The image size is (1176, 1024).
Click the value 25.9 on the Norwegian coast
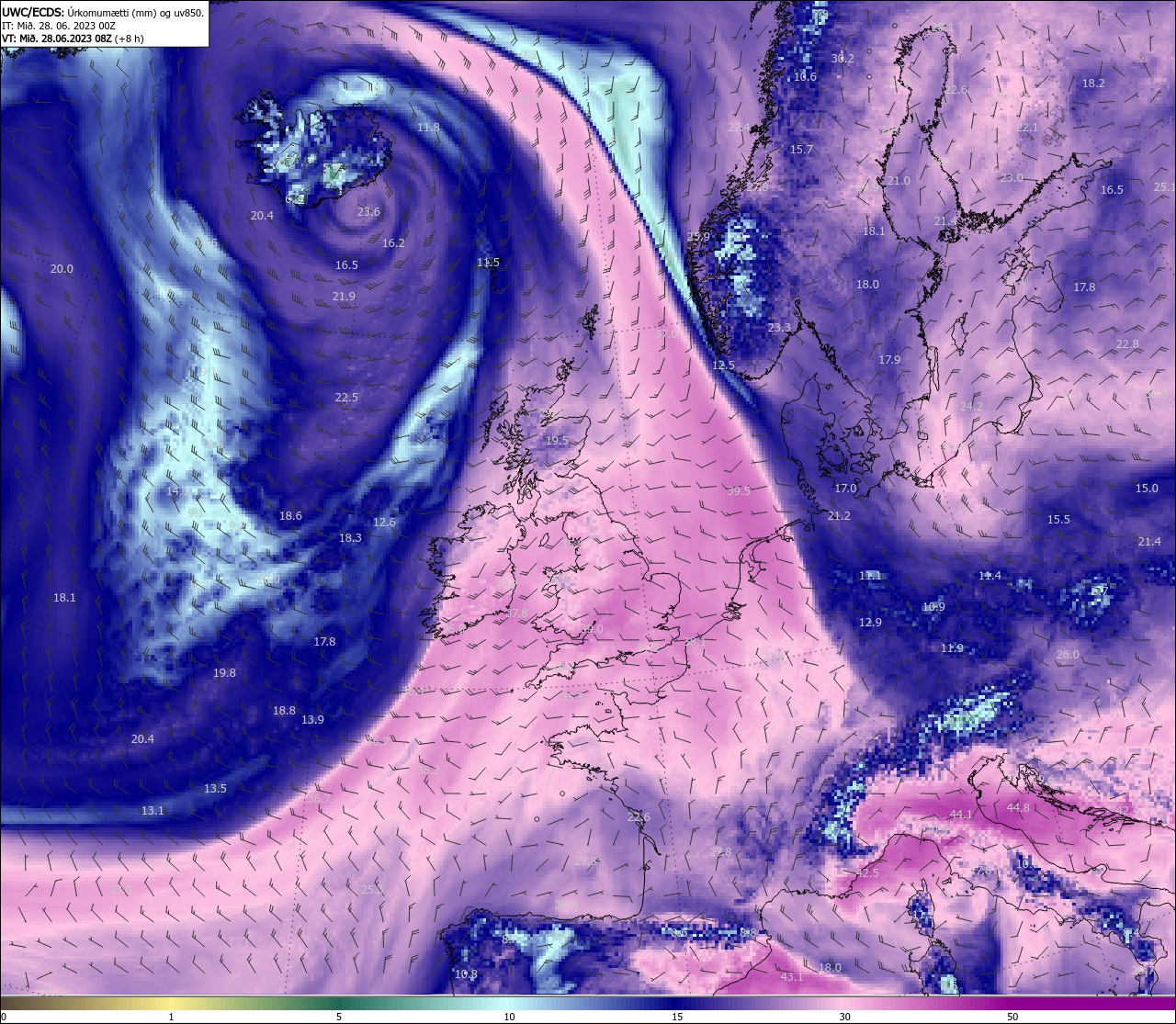698,237
